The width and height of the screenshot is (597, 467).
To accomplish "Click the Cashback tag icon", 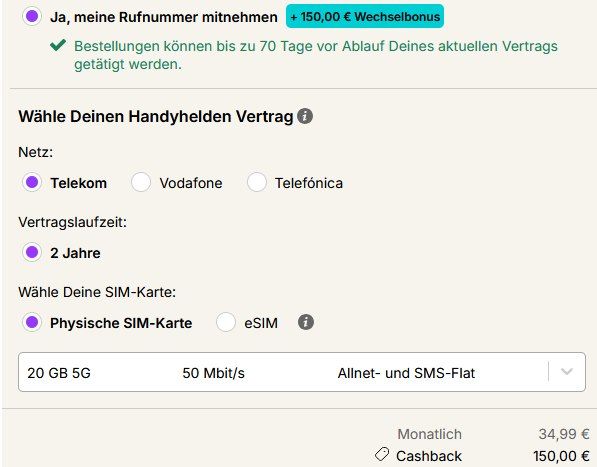I will coord(382,454).
